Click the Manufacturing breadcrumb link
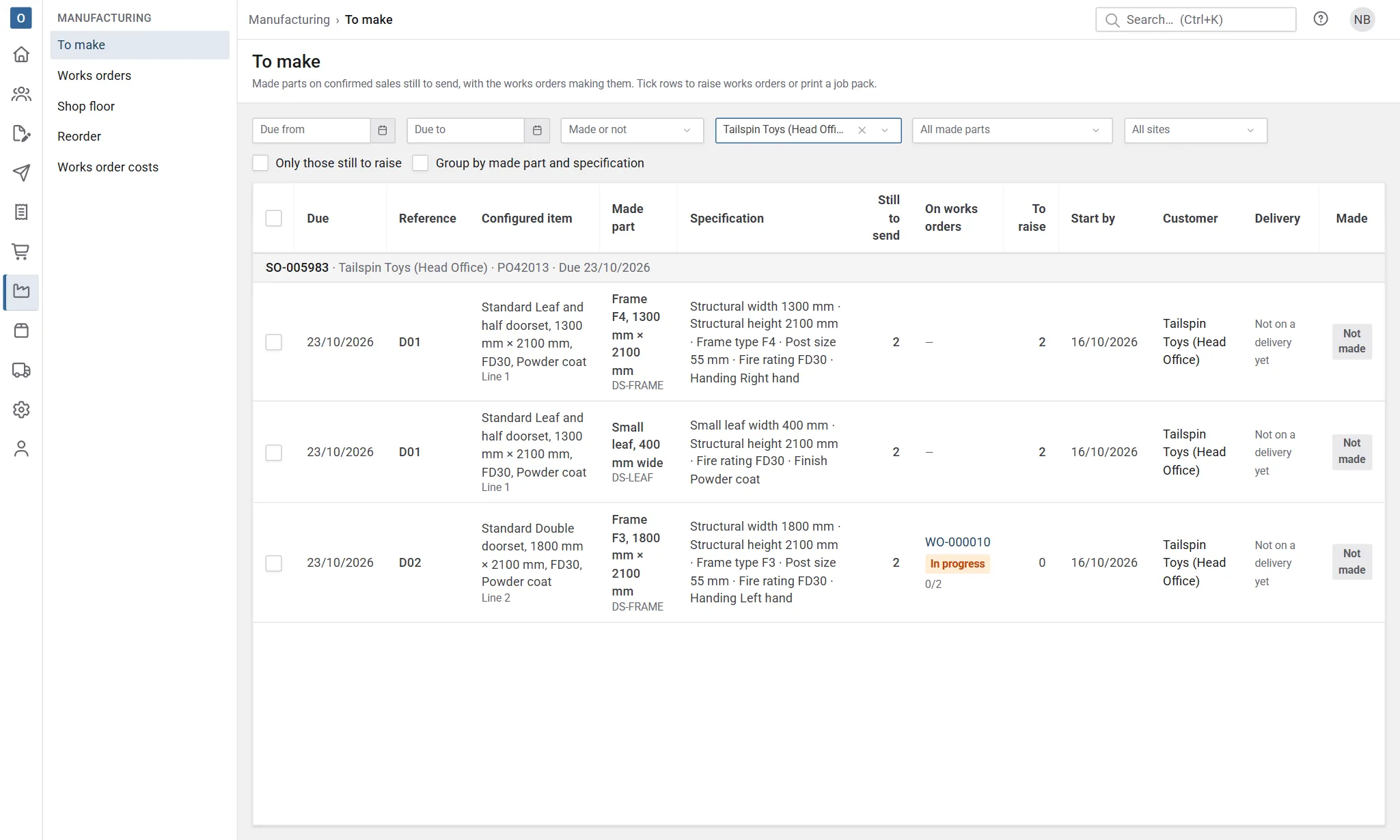Viewport: 1400px width, 840px height. (289, 20)
